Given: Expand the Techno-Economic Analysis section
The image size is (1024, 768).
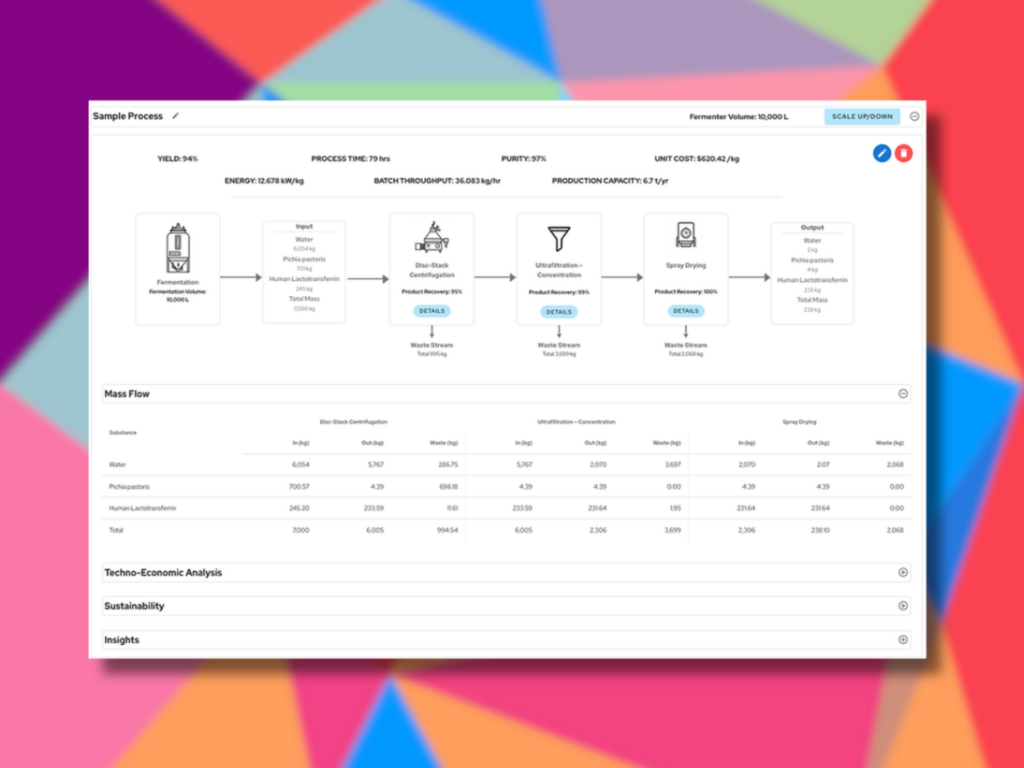Looking at the screenshot, I should 903,573.
